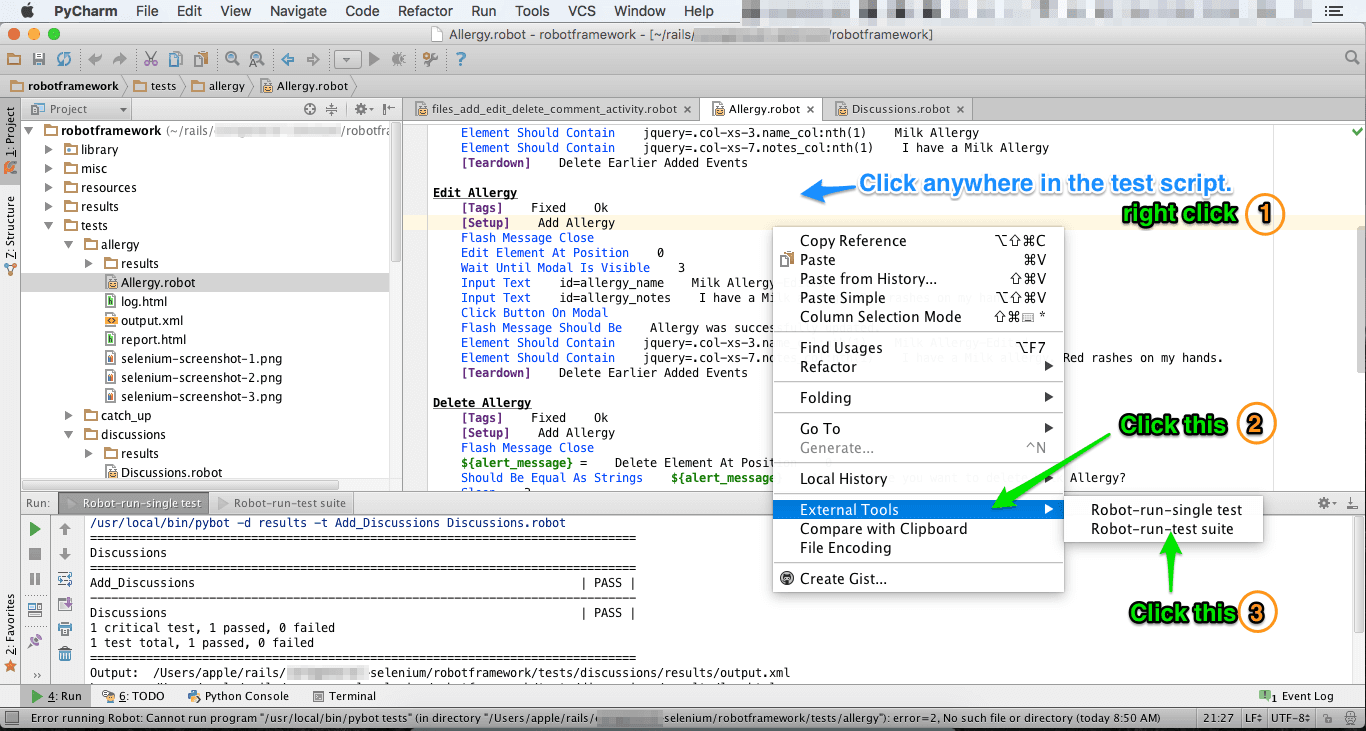Click the Save All icon in the toolbar
This screenshot has height=731, width=1366.
click(x=39, y=58)
